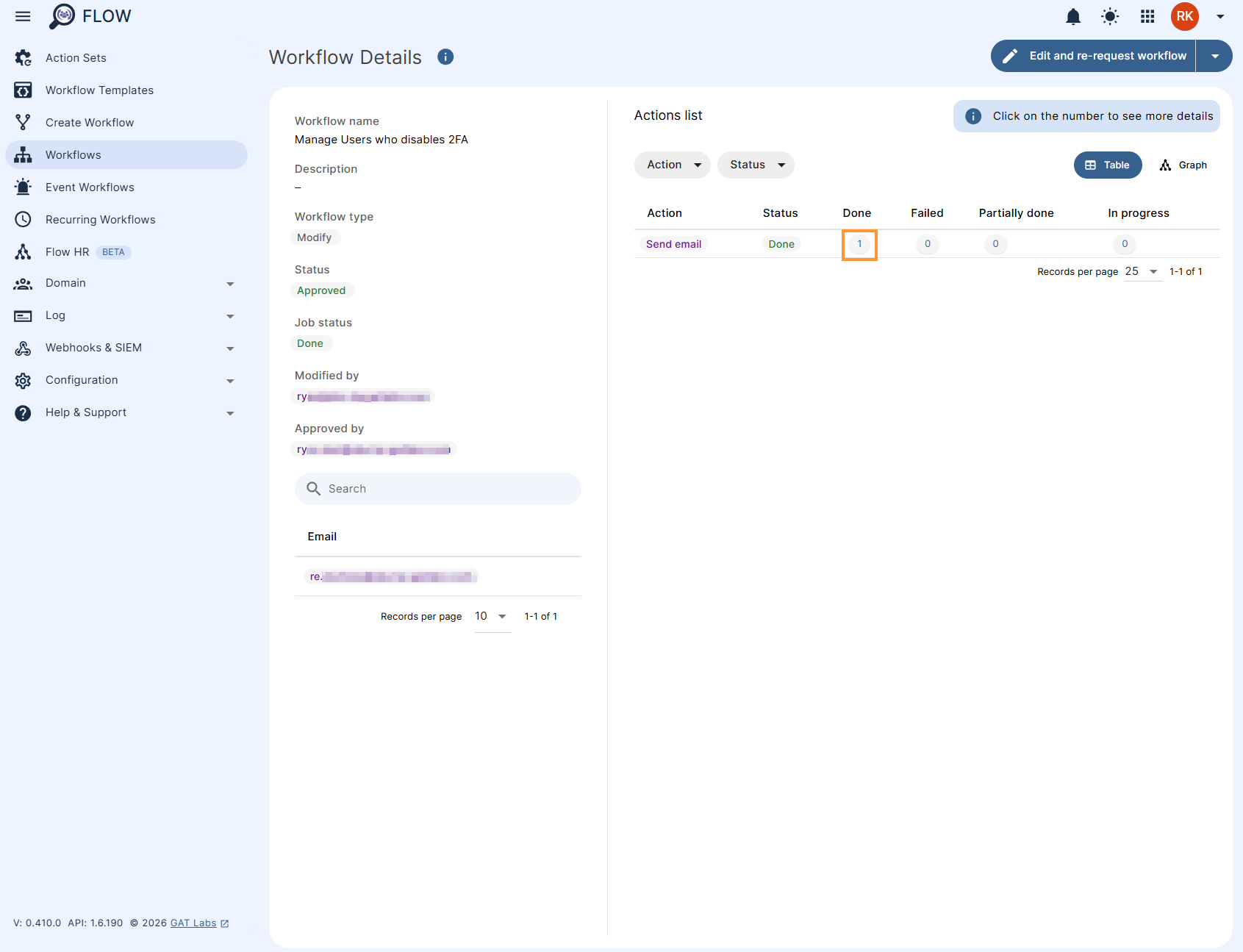Select the Workflows menu item
This screenshot has width=1243, height=952.
point(73,154)
